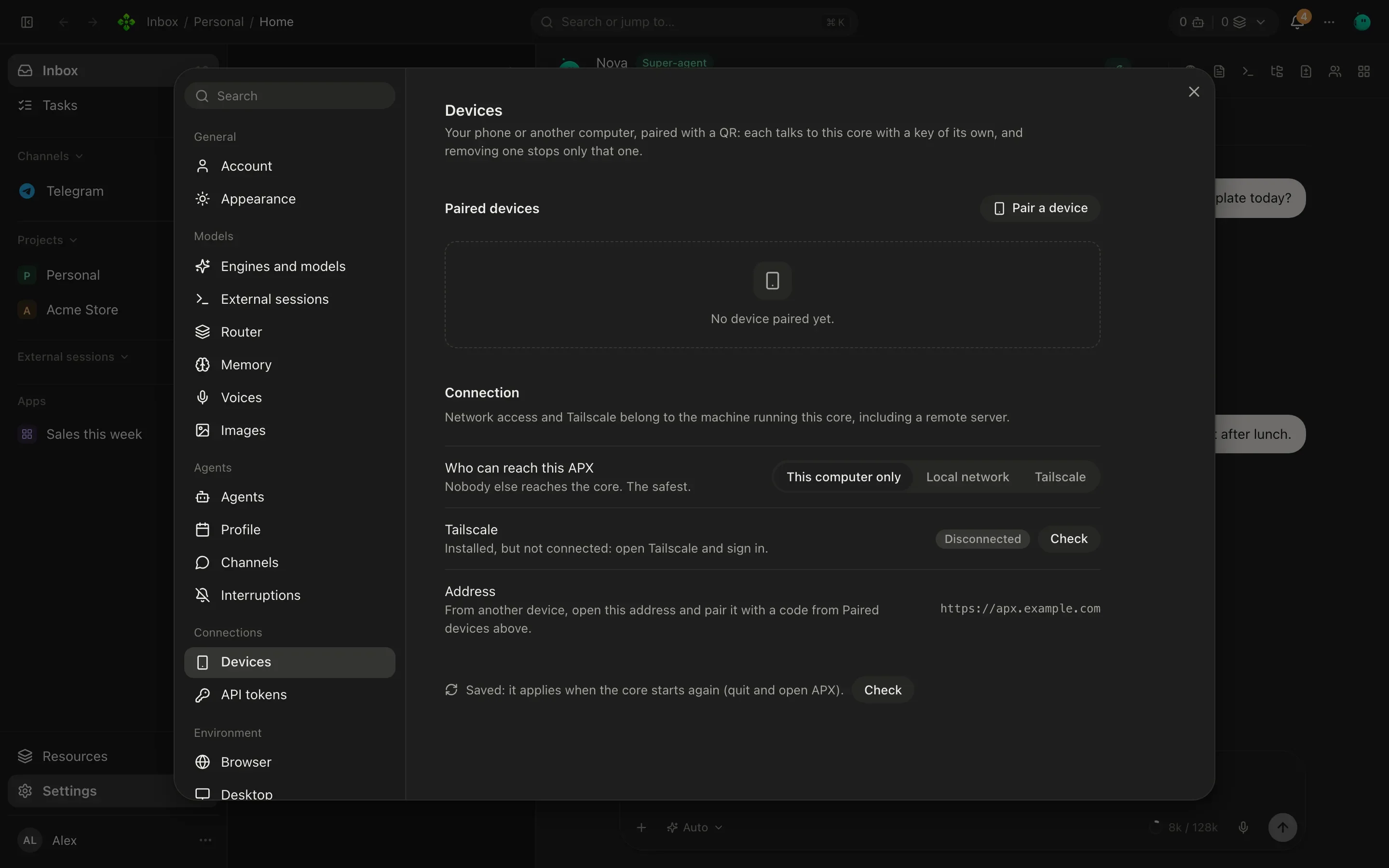Click Check beside the Saved message
The width and height of the screenshot is (1389, 868).
point(882,690)
